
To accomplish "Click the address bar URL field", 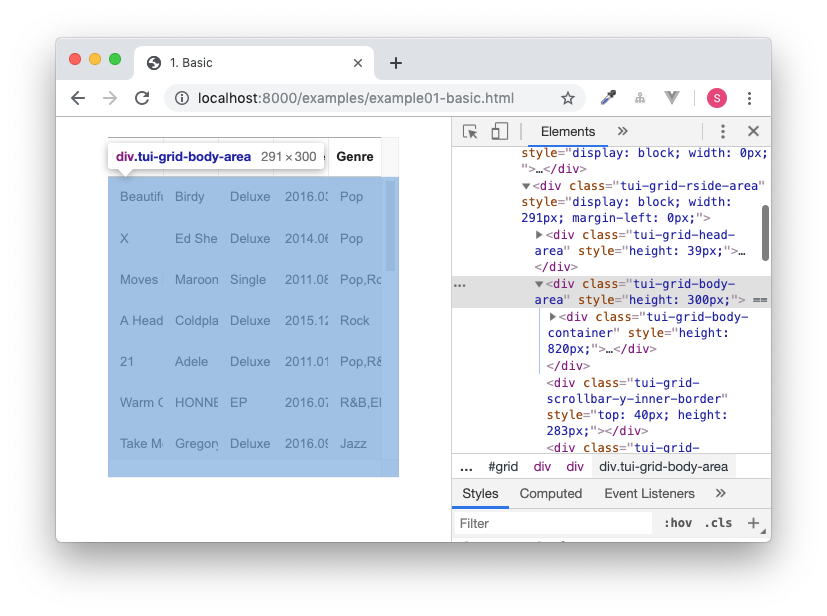I will (x=356, y=98).
